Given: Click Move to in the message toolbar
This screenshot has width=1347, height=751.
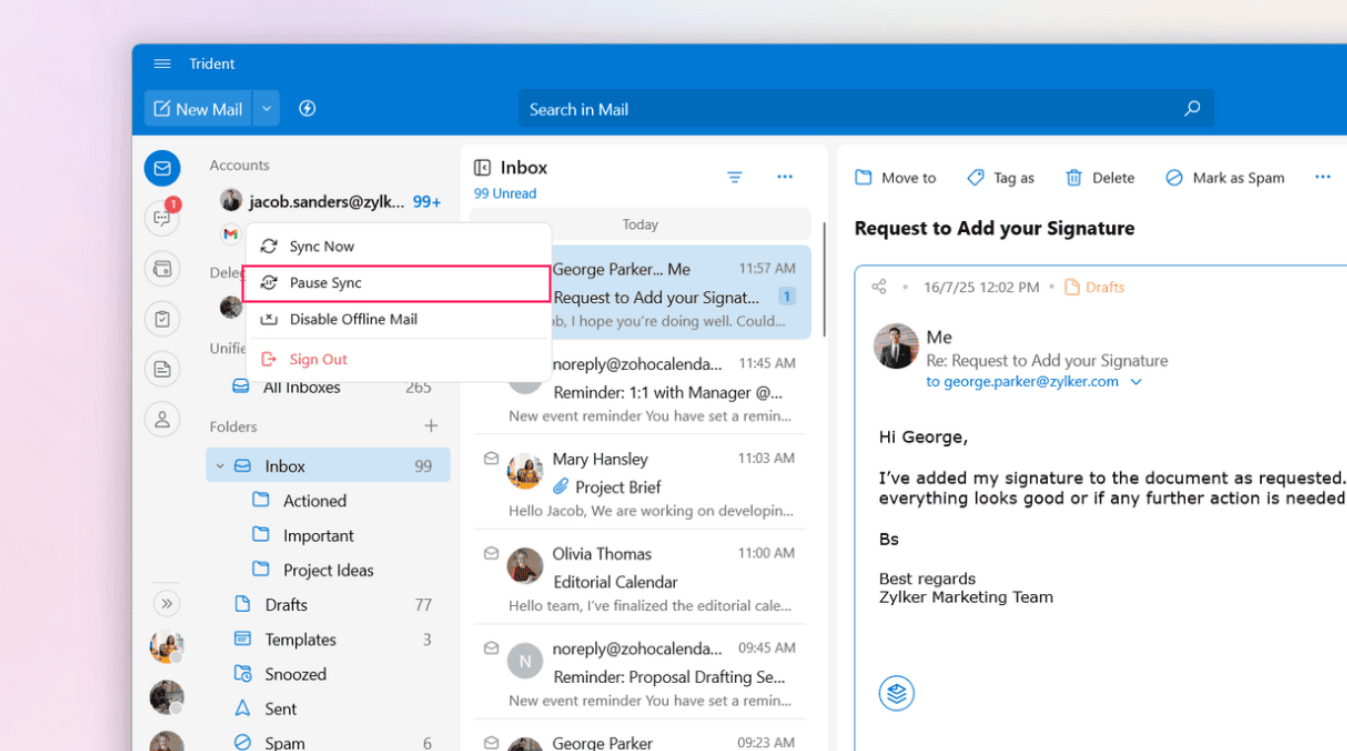Looking at the screenshot, I should (896, 178).
